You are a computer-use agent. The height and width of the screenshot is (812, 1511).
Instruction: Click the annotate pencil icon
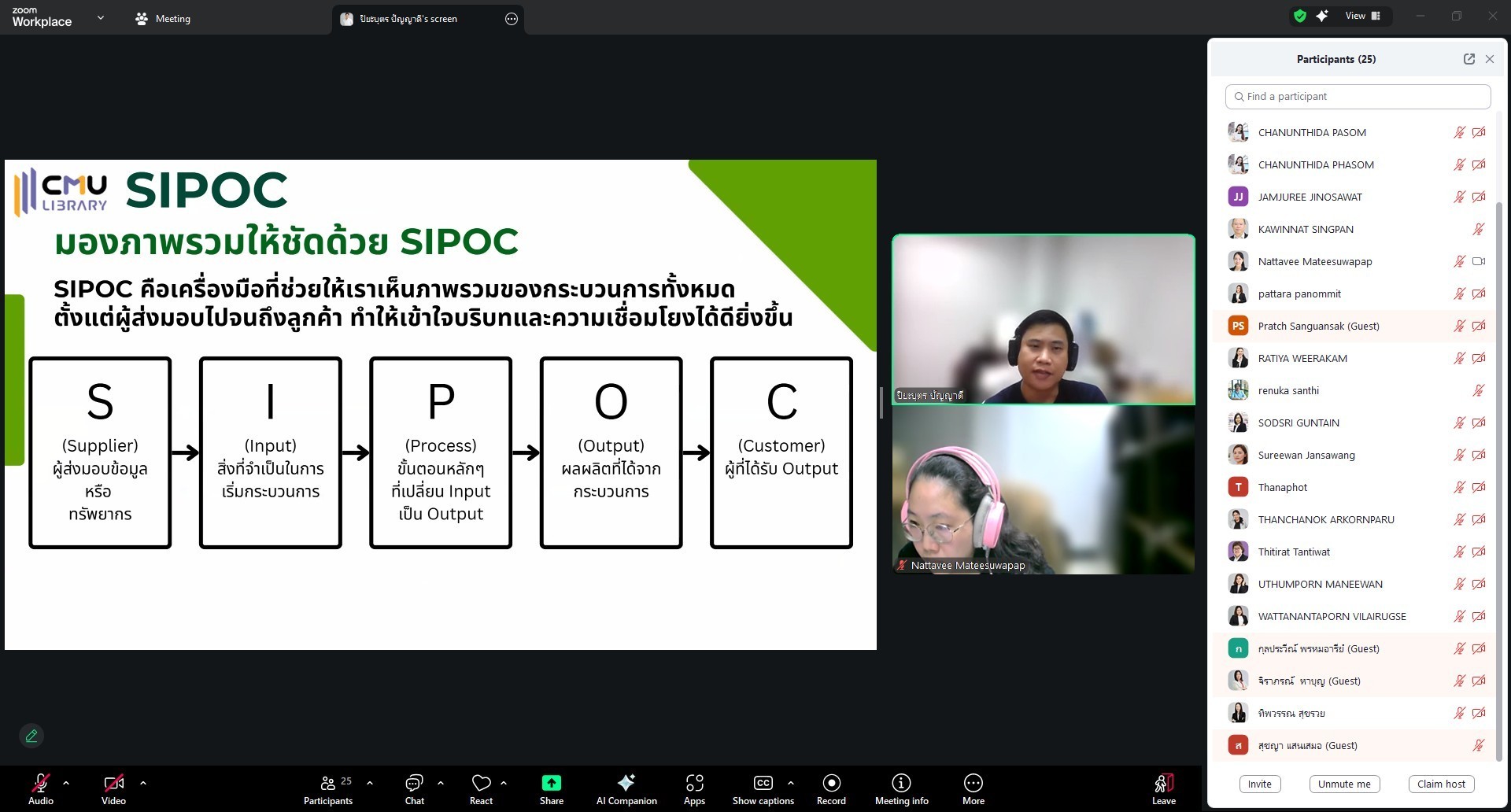[31, 736]
